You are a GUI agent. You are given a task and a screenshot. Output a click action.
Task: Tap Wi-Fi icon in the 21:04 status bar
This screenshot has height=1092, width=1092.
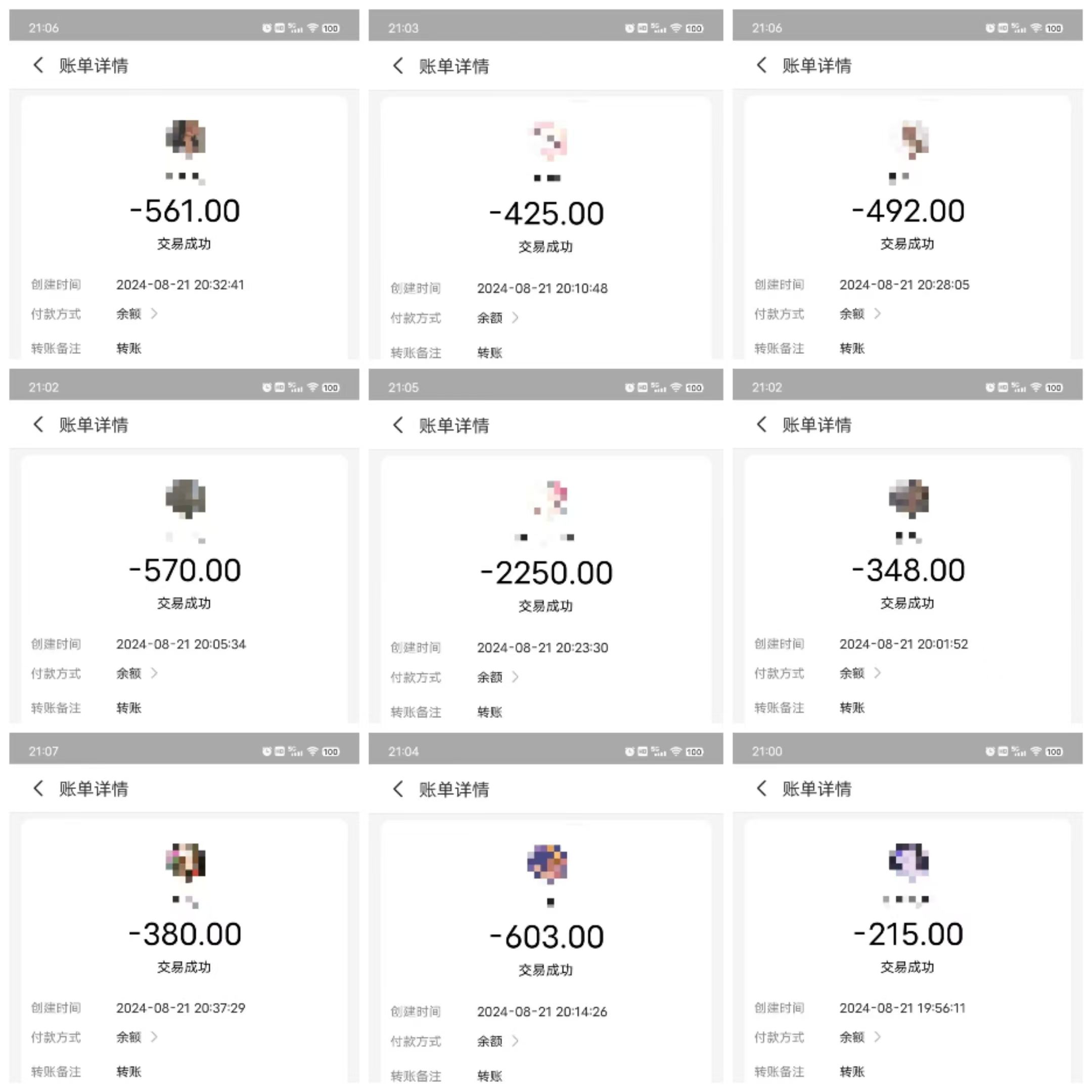point(676,751)
